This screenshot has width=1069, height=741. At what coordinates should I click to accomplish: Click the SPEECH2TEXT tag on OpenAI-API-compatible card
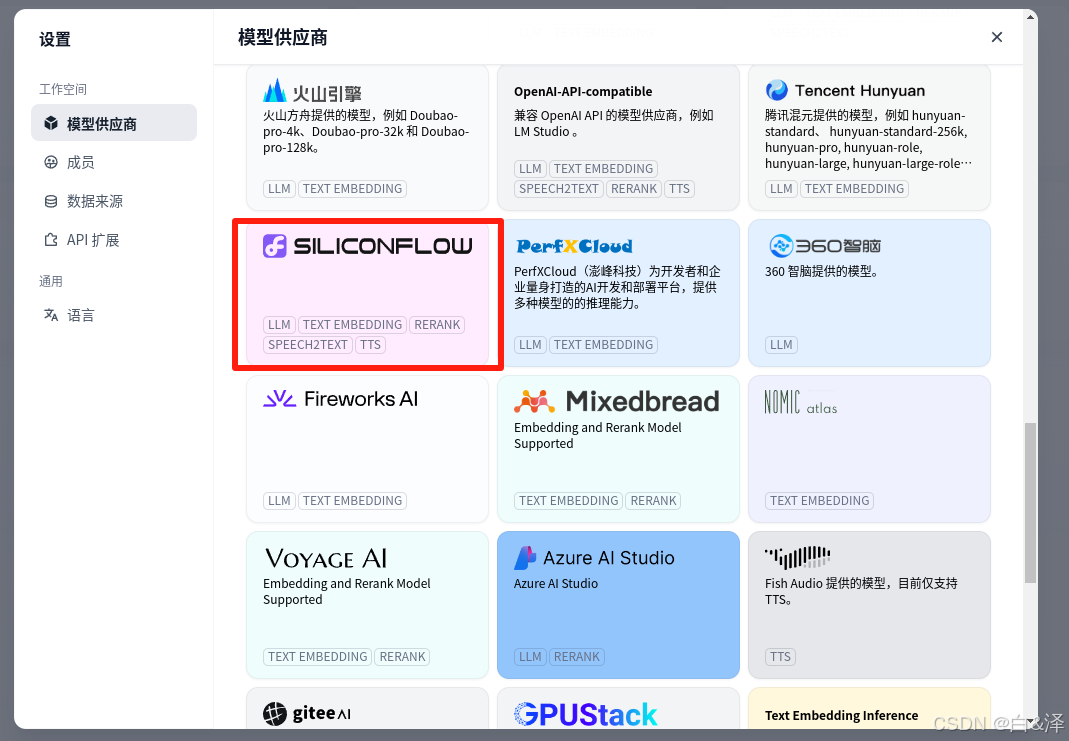pyautogui.click(x=558, y=189)
